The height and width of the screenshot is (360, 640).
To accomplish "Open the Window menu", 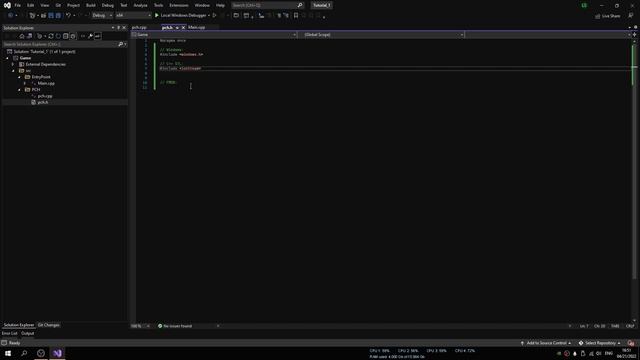I will tap(202, 5).
